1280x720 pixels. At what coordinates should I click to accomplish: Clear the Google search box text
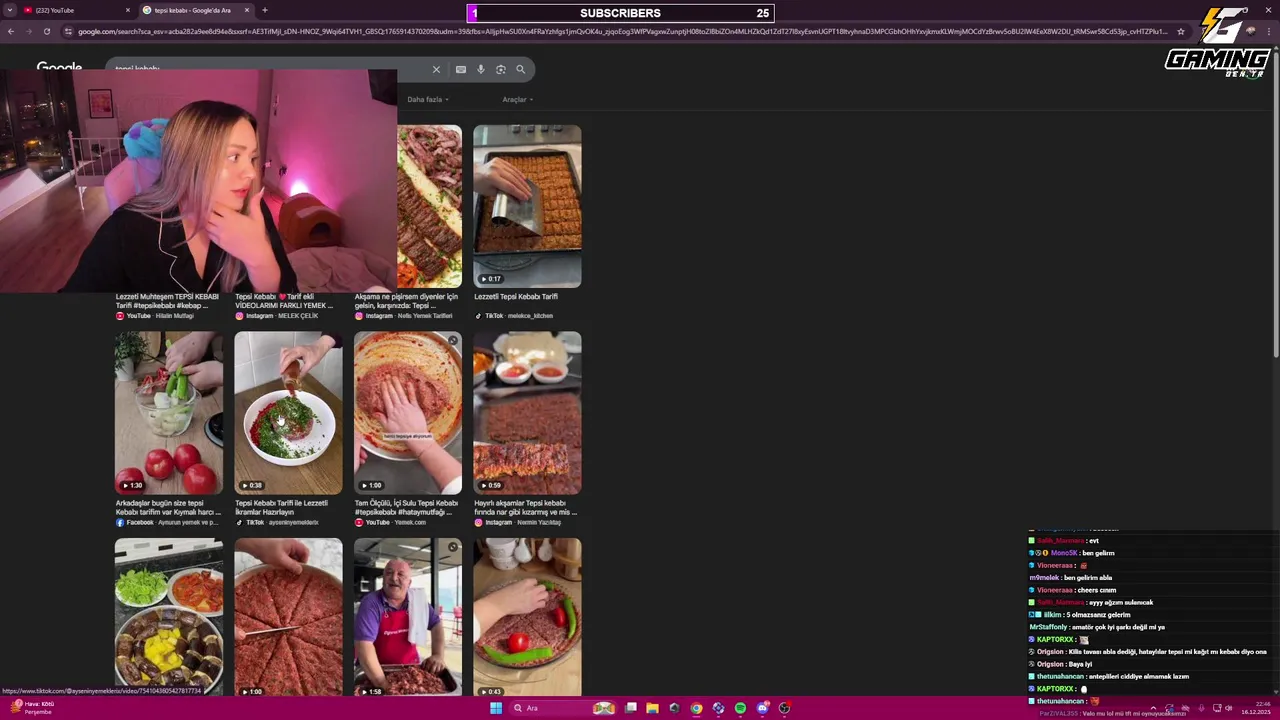(436, 69)
